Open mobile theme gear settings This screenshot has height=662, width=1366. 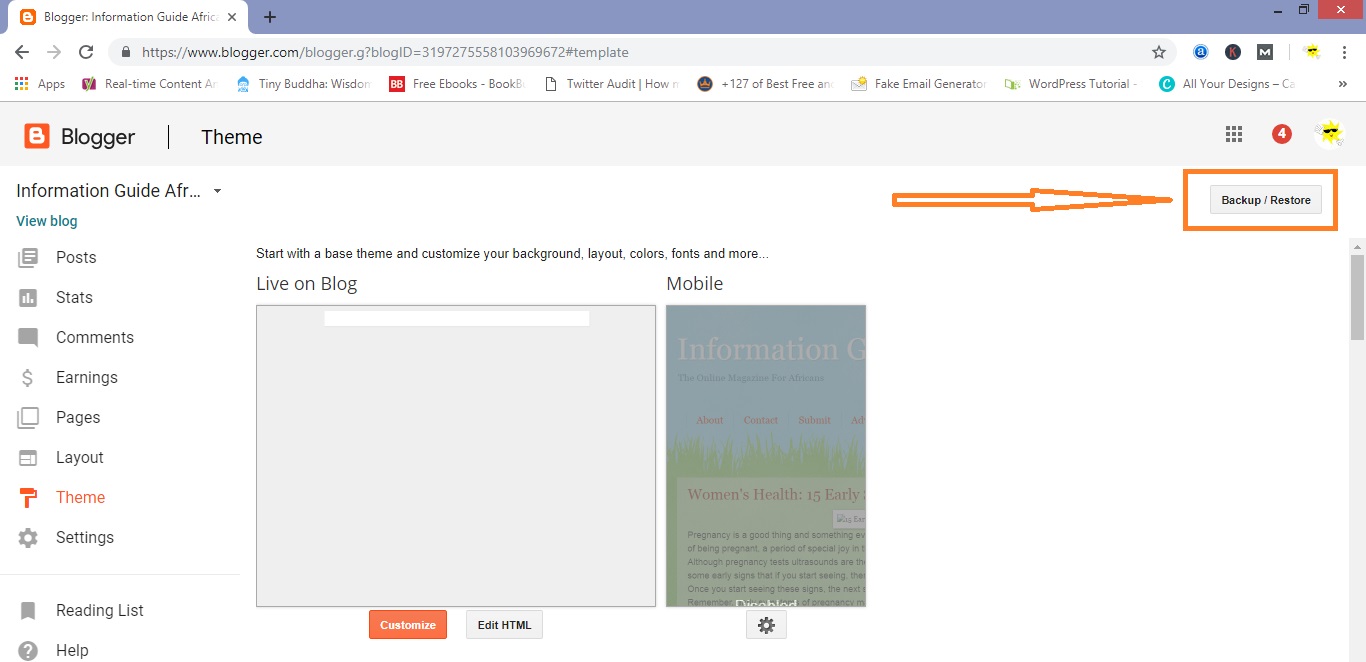point(766,625)
